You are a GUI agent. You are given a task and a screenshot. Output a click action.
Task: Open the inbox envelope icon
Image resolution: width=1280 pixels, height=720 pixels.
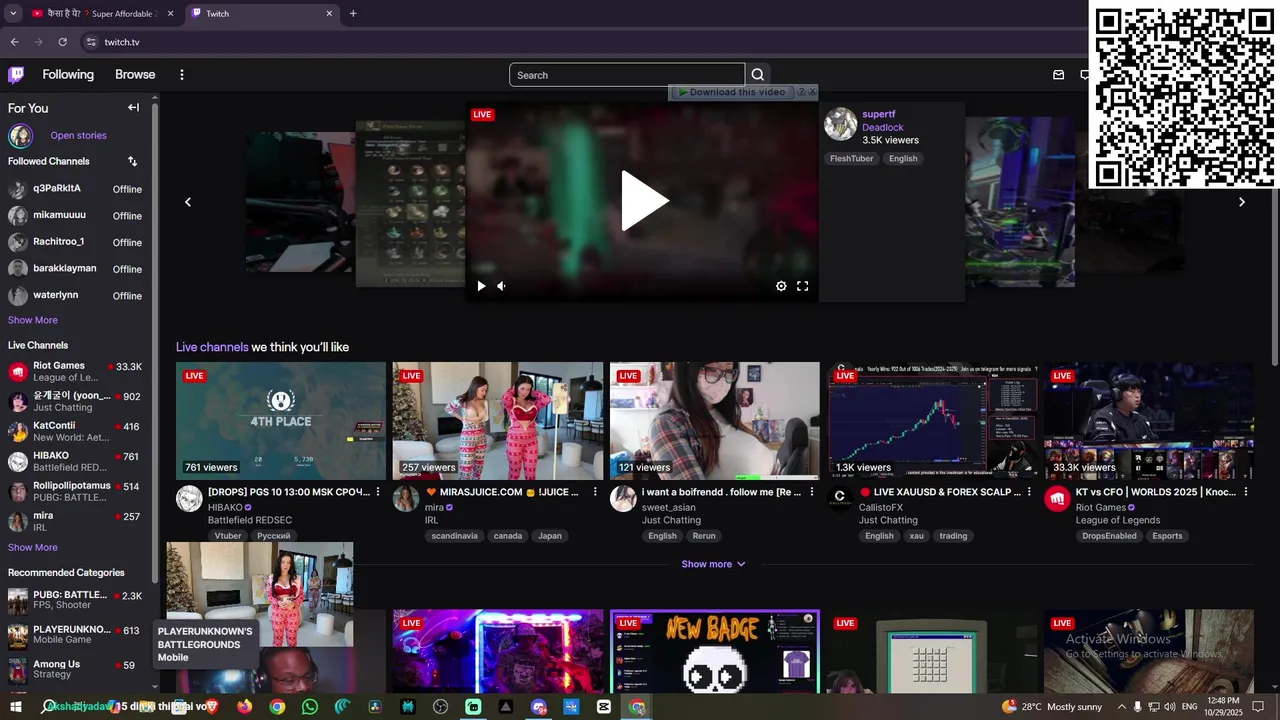(x=1059, y=75)
